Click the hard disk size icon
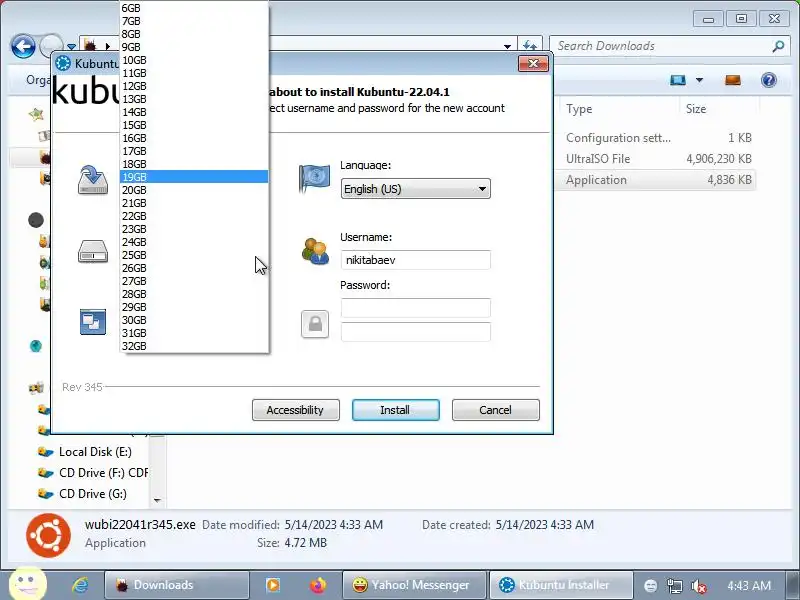Viewport: 800px width, 600px height. [93, 251]
